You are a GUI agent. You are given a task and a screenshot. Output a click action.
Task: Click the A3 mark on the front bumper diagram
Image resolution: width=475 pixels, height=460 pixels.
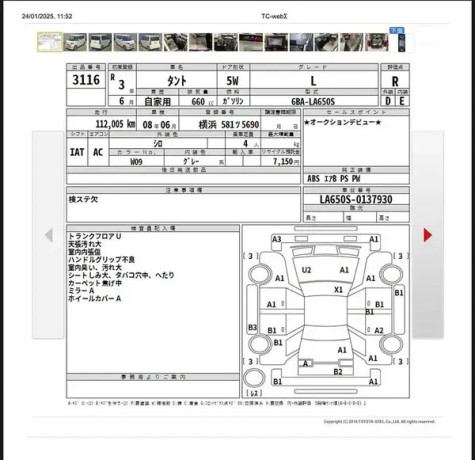277,239
